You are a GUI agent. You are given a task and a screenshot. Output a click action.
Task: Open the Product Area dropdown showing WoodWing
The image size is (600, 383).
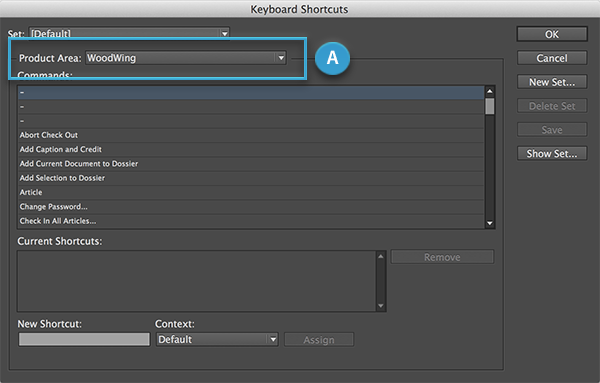coord(186,58)
